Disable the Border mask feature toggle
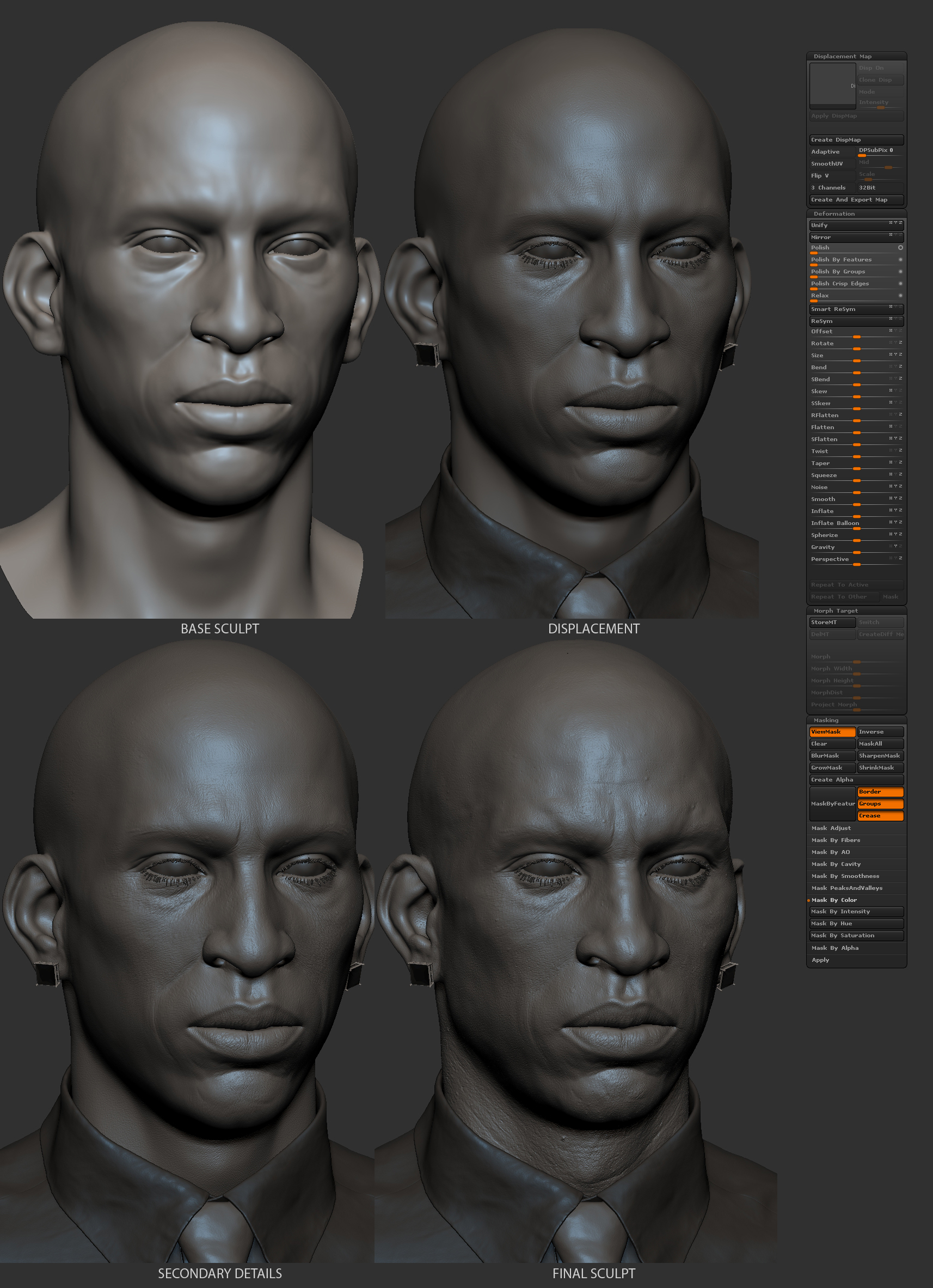The height and width of the screenshot is (1288, 933). [880, 792]
